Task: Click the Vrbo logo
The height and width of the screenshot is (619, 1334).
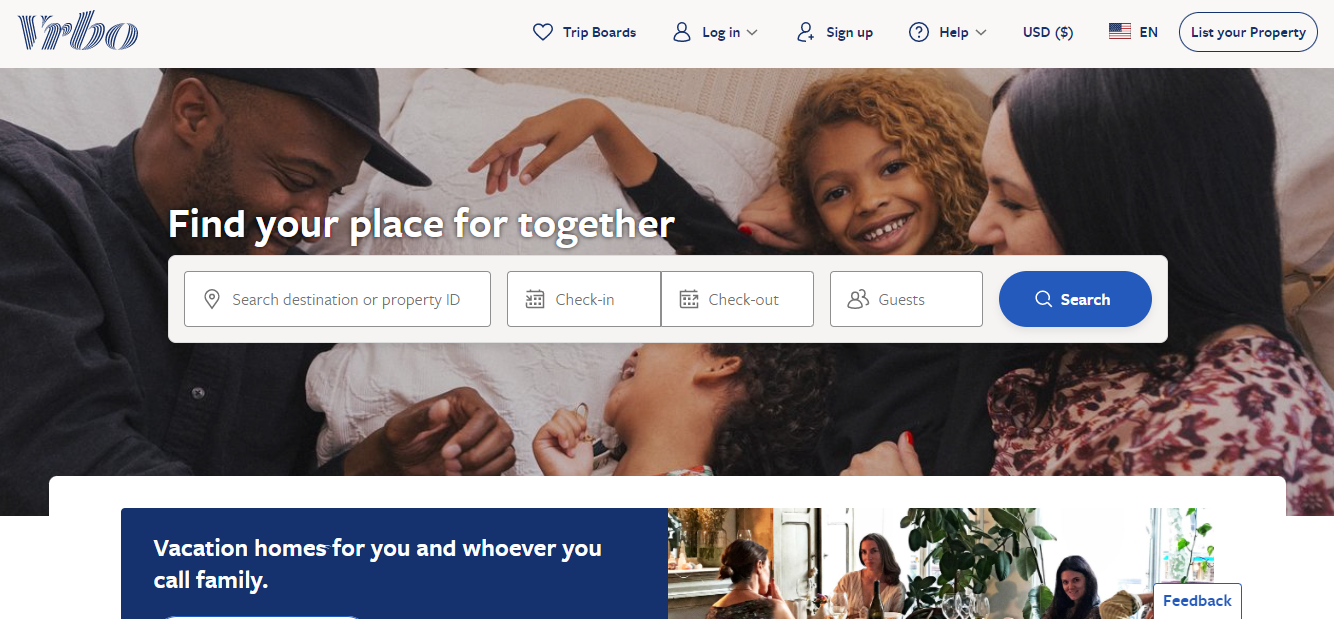Action: click(x=77, y=32)
